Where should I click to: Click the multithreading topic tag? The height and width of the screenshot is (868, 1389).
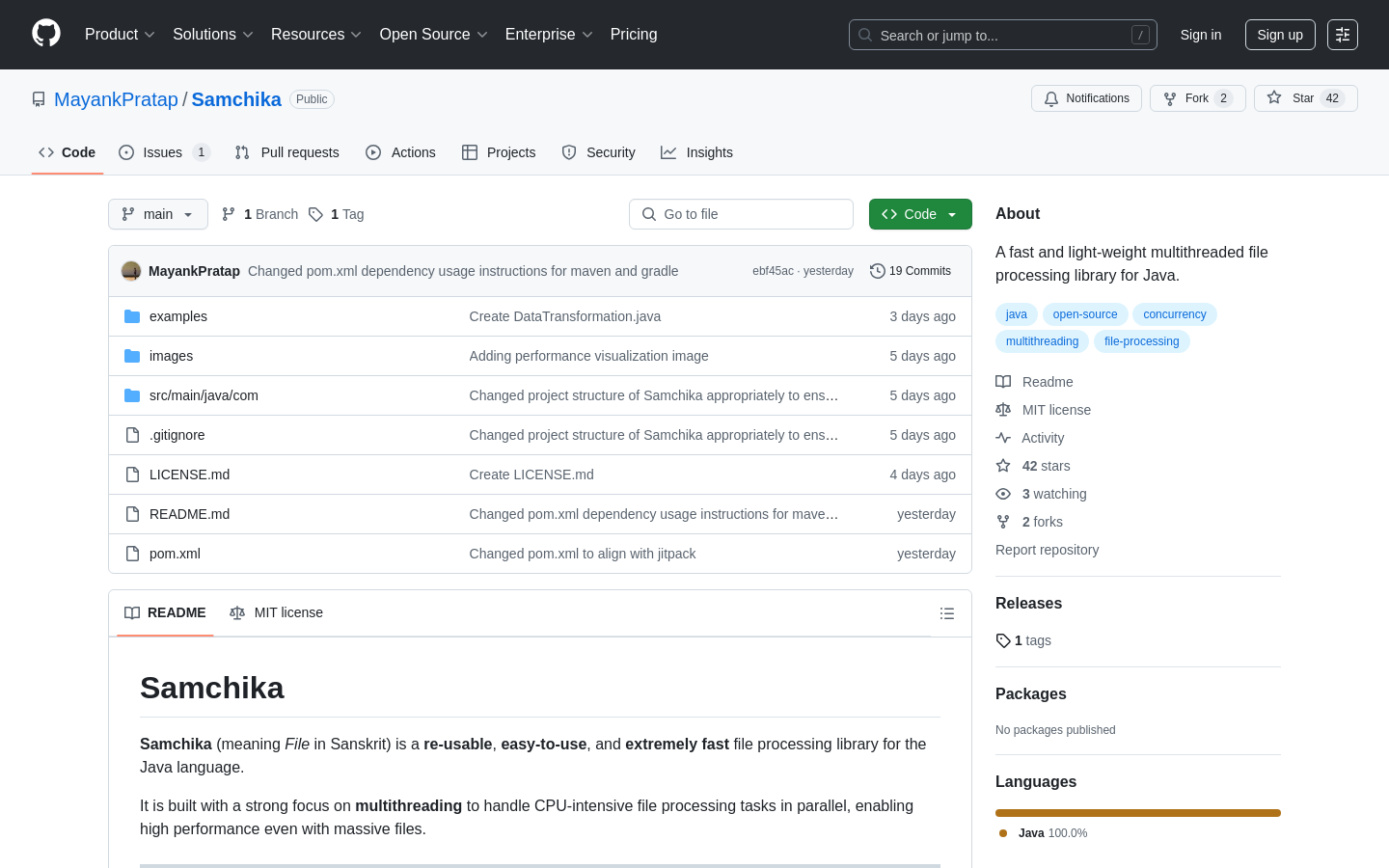pyautogui.click(x=1042, y=341)
